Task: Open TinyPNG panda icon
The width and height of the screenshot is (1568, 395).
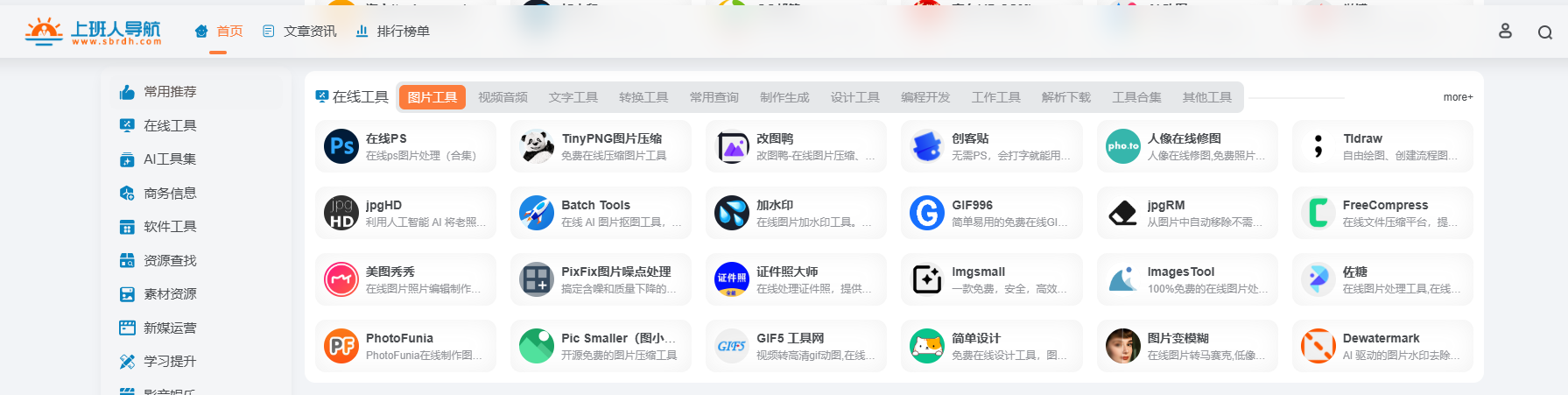Action: point(537,146)
